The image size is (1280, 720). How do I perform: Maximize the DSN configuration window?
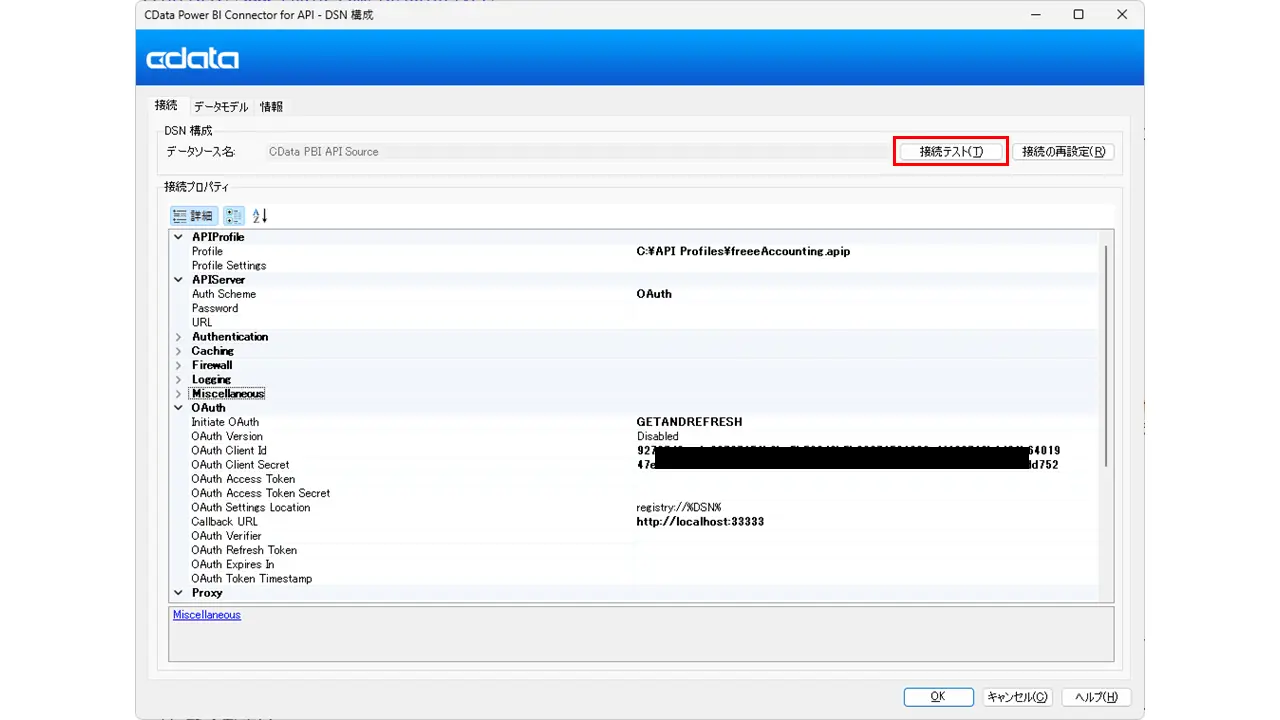pos(1078,14)
